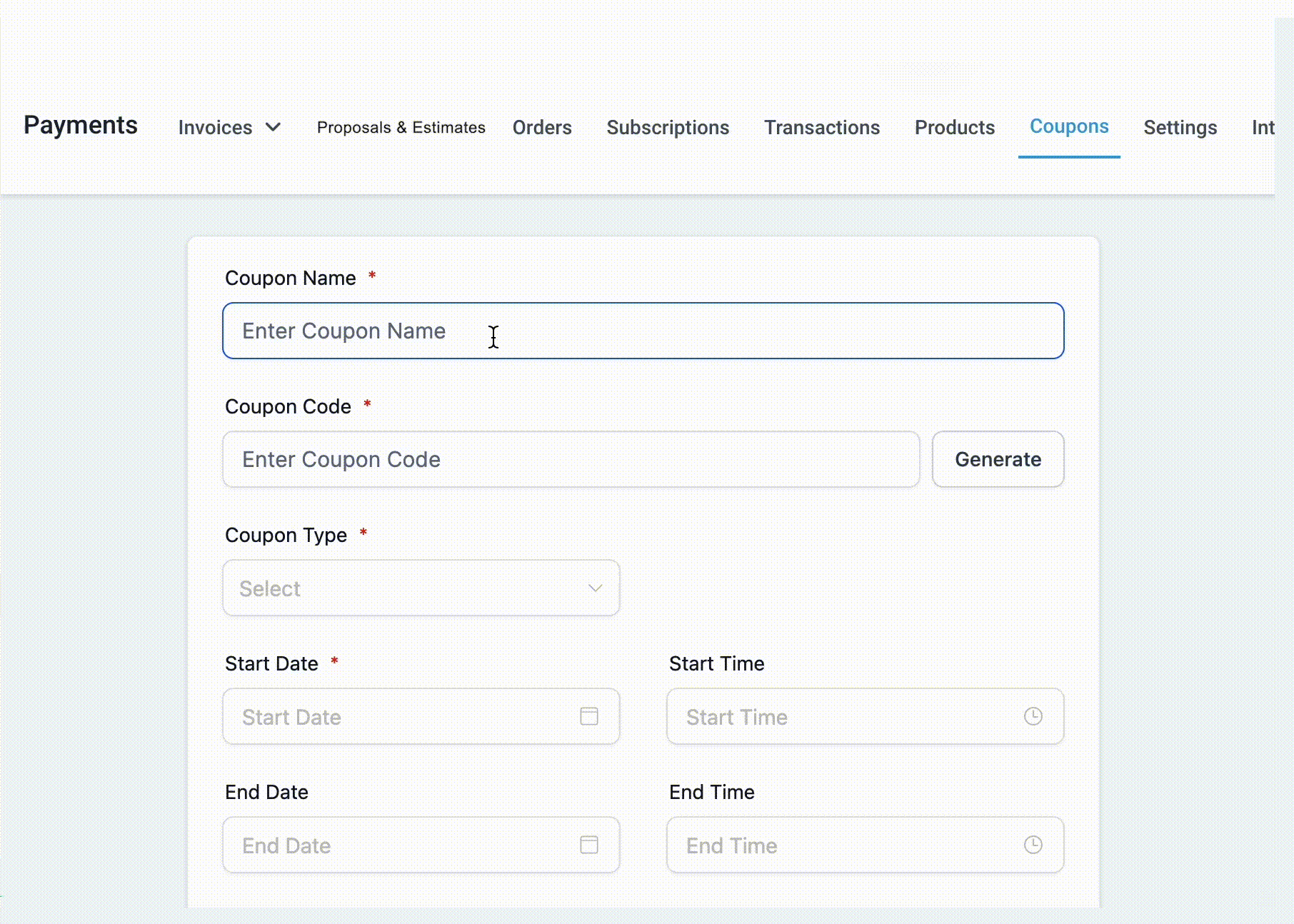The width and height of the screenshot is (1294, 924).
Task: Open the Subscriptions tab
Action: (x=668, y=127)
